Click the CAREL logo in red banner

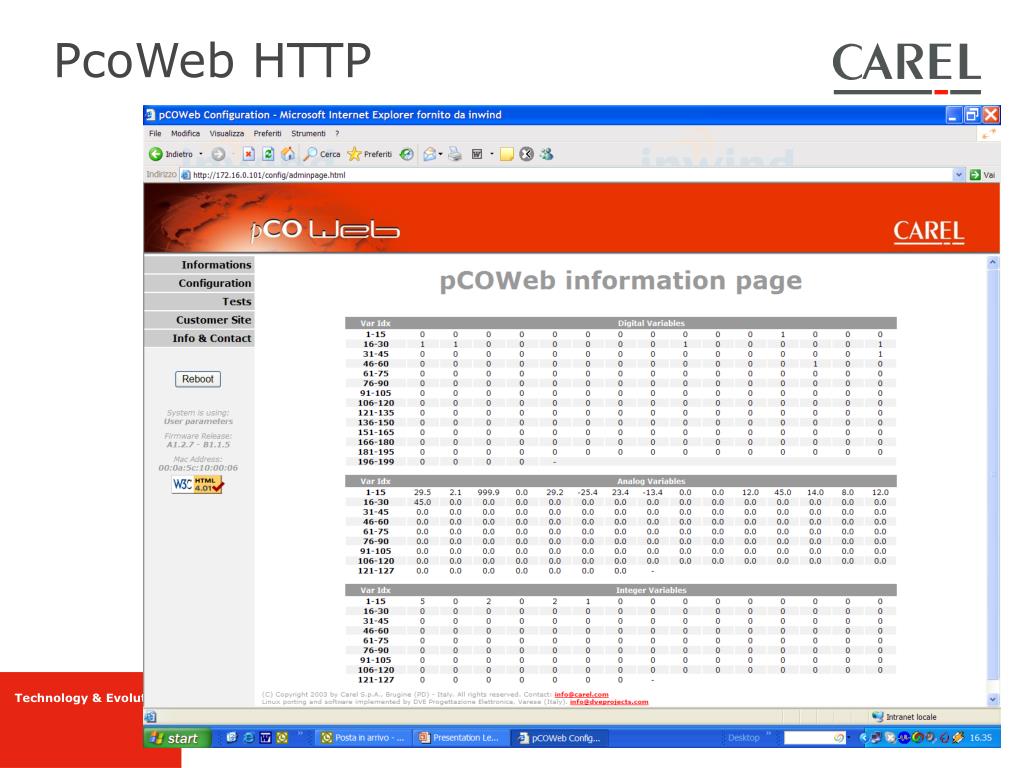(928, 232)
